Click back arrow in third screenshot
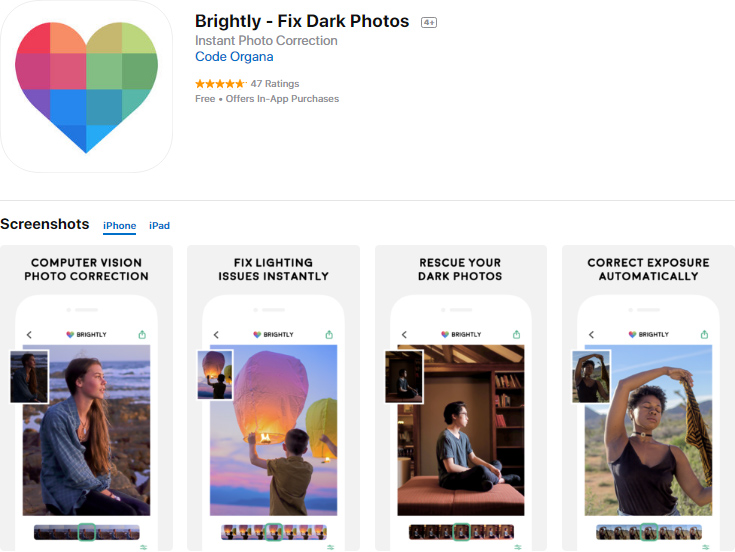The height and width of the screenshot is (552, 735). [404, 334]
